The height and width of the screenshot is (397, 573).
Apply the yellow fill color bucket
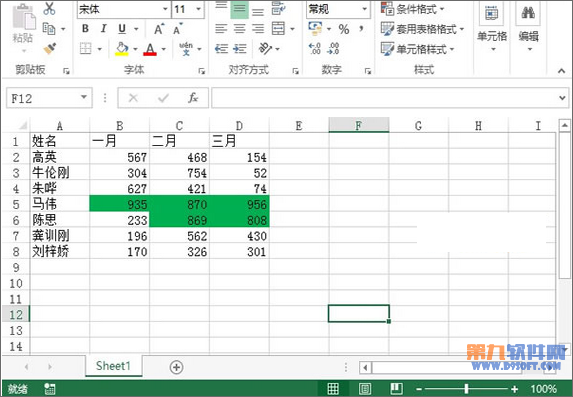coord(122,49)
